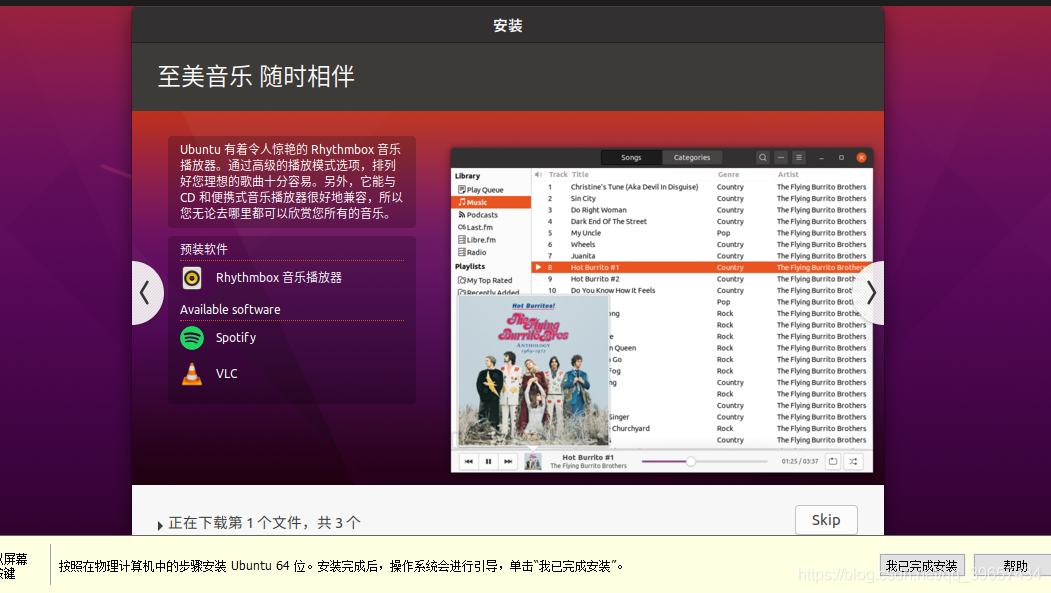Sort by the Genre column header
This screenshot has width=1051, height=593.
(728, 174)
